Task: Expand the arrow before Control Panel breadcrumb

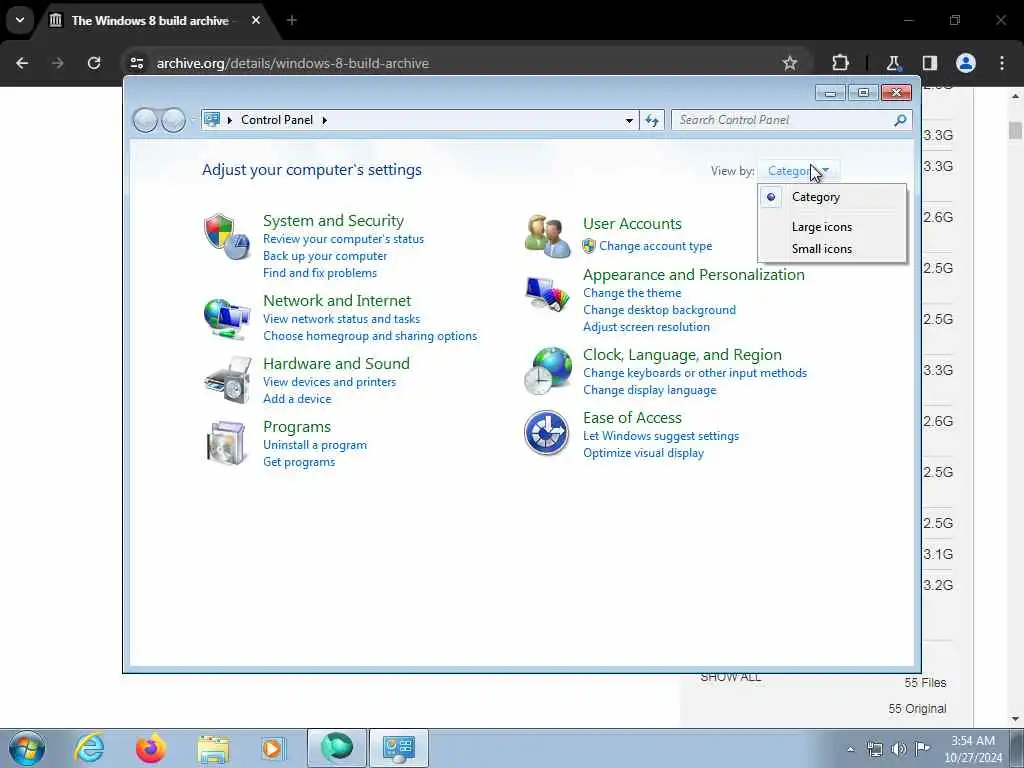Action: 230,120
